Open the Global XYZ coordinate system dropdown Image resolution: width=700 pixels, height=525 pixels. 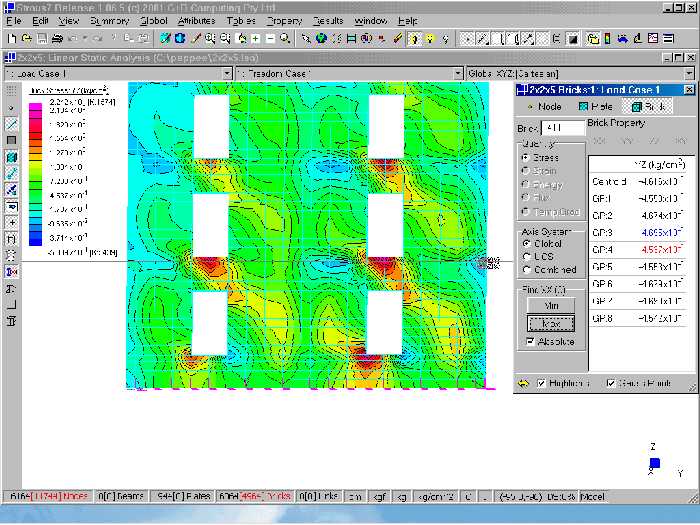[x=689, y=74]
